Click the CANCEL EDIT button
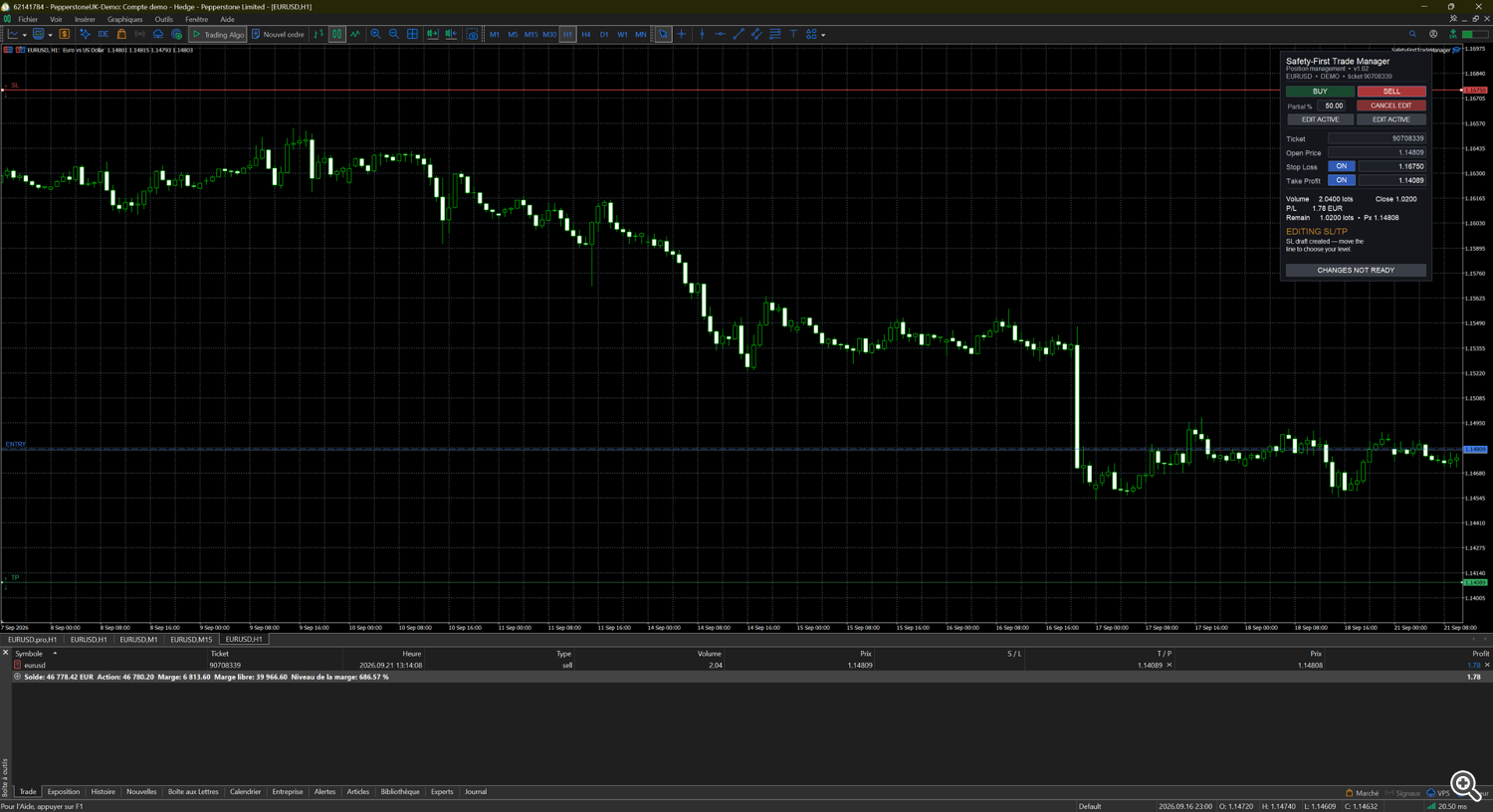Screen dimensions: 1493x812 click(1391, 105)
